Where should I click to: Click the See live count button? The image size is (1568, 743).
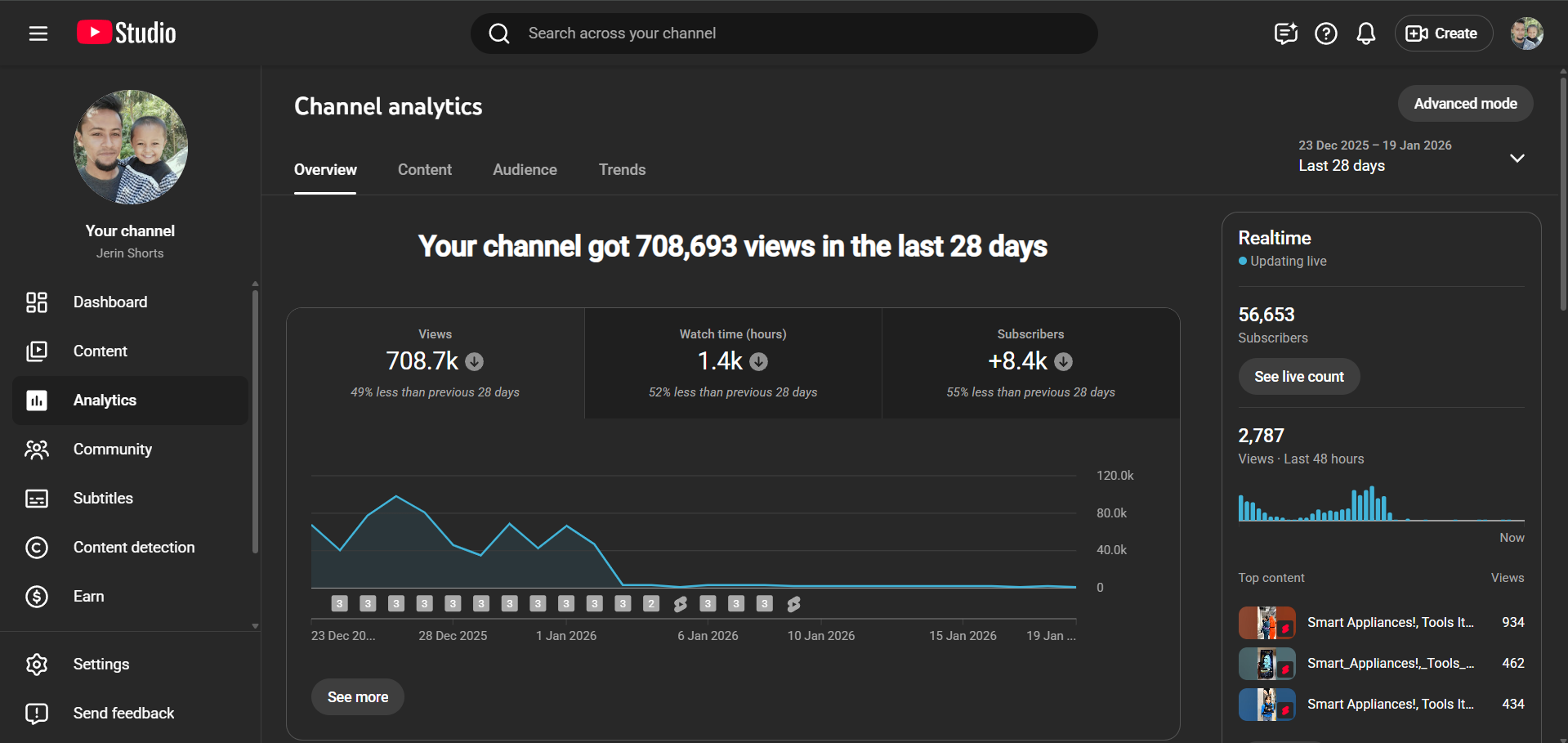[x=1298, y=377]
